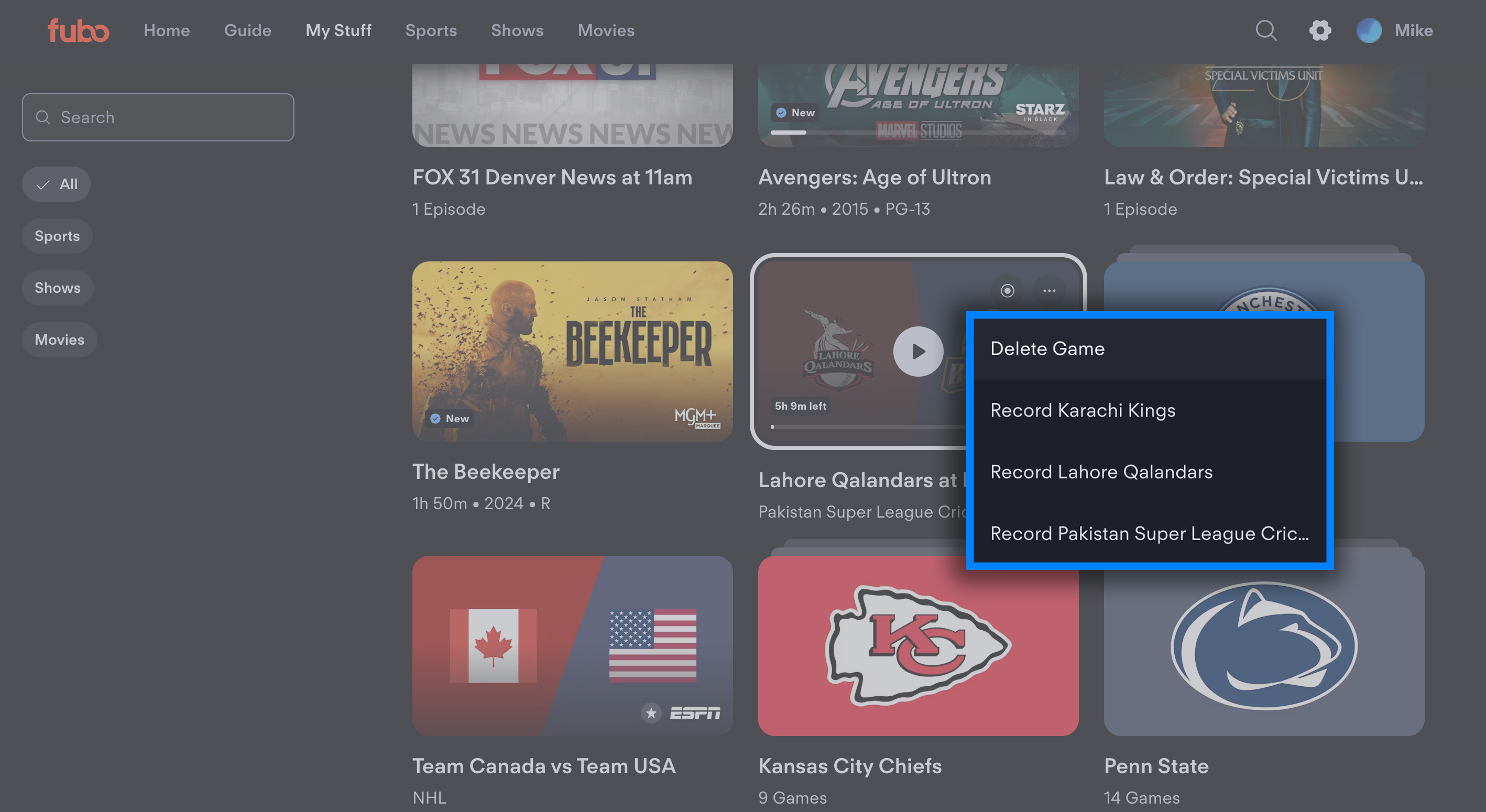Toggle the Shows filter chip in sidebar
The height and width of the screenshot is (812, 1486).
(x=58, y=288)
